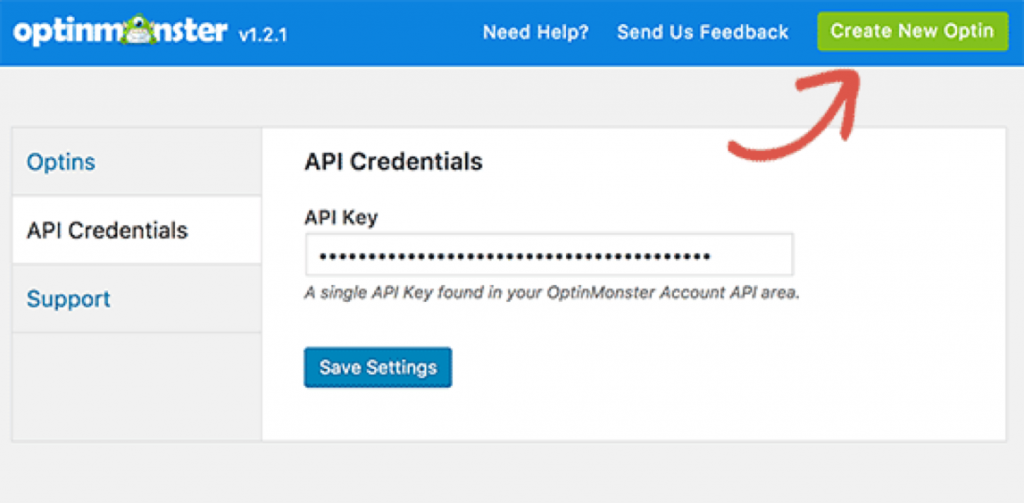Click the API Credentials panel heading
This screenshot has width=1024, height=503.
[x=393, y=161]
